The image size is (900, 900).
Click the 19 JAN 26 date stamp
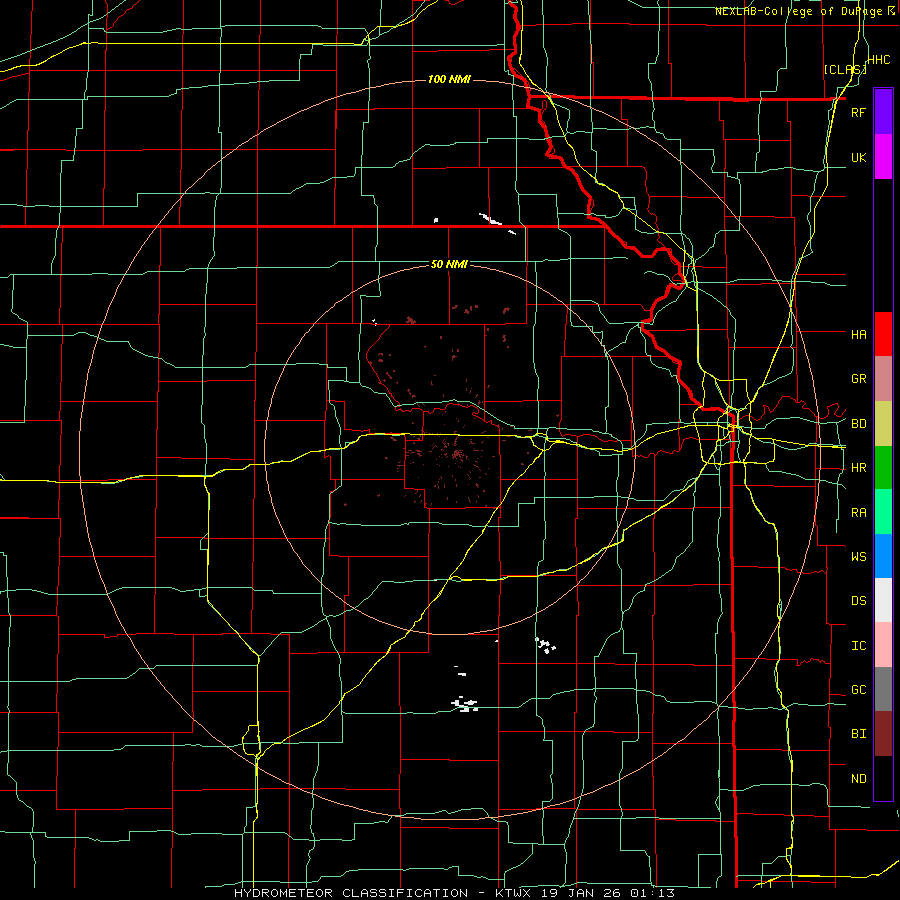click(x=583, y=893)
